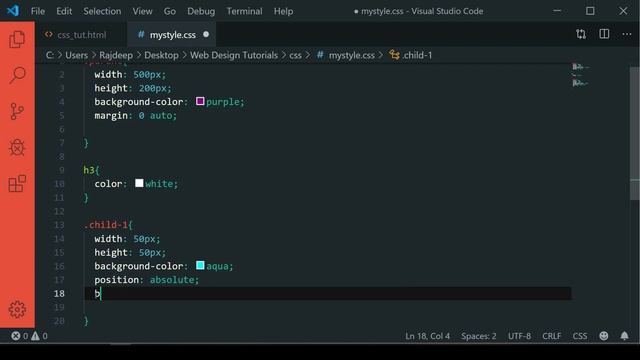This screenshot has width=640, height=360.
Task: Open the Selection menu
Action: 102,11
